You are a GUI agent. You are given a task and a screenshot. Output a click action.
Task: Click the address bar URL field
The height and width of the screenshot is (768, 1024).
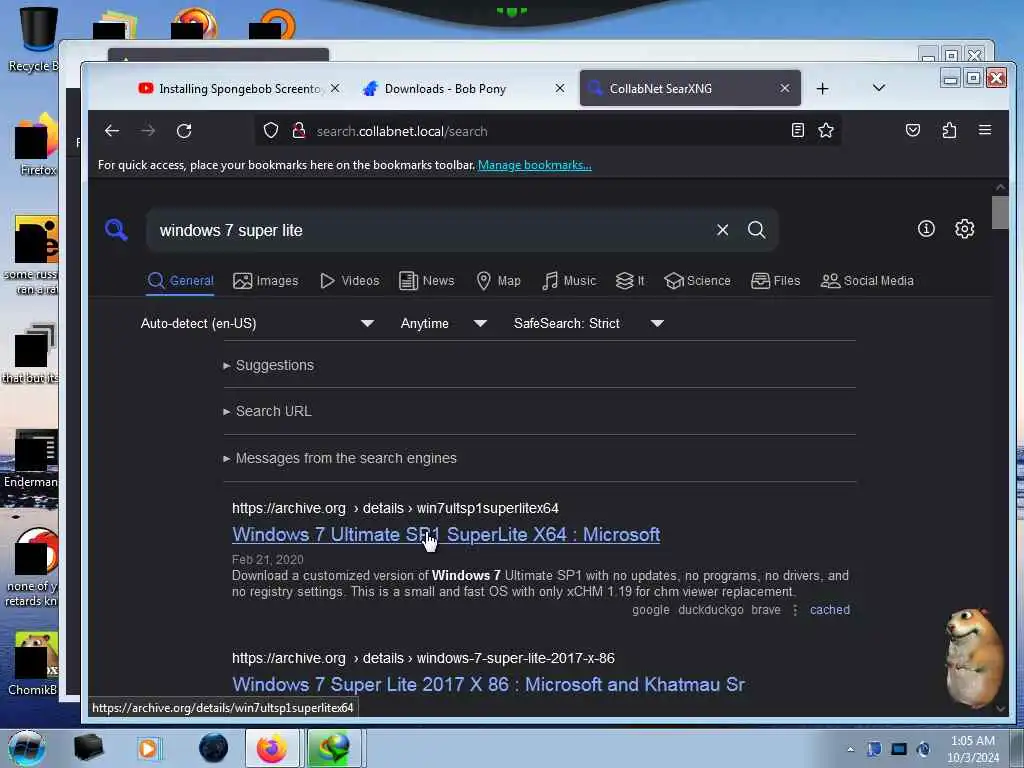click(549, 131)
